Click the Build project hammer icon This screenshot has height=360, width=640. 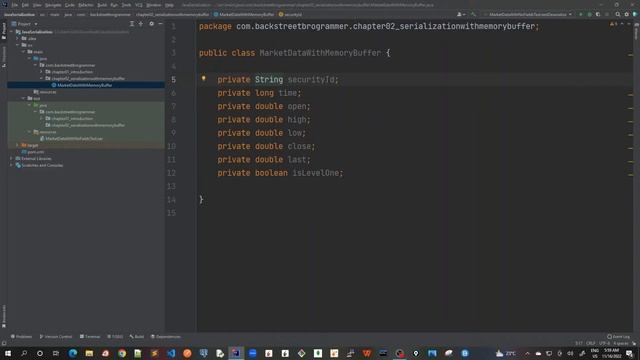(473, 14)
